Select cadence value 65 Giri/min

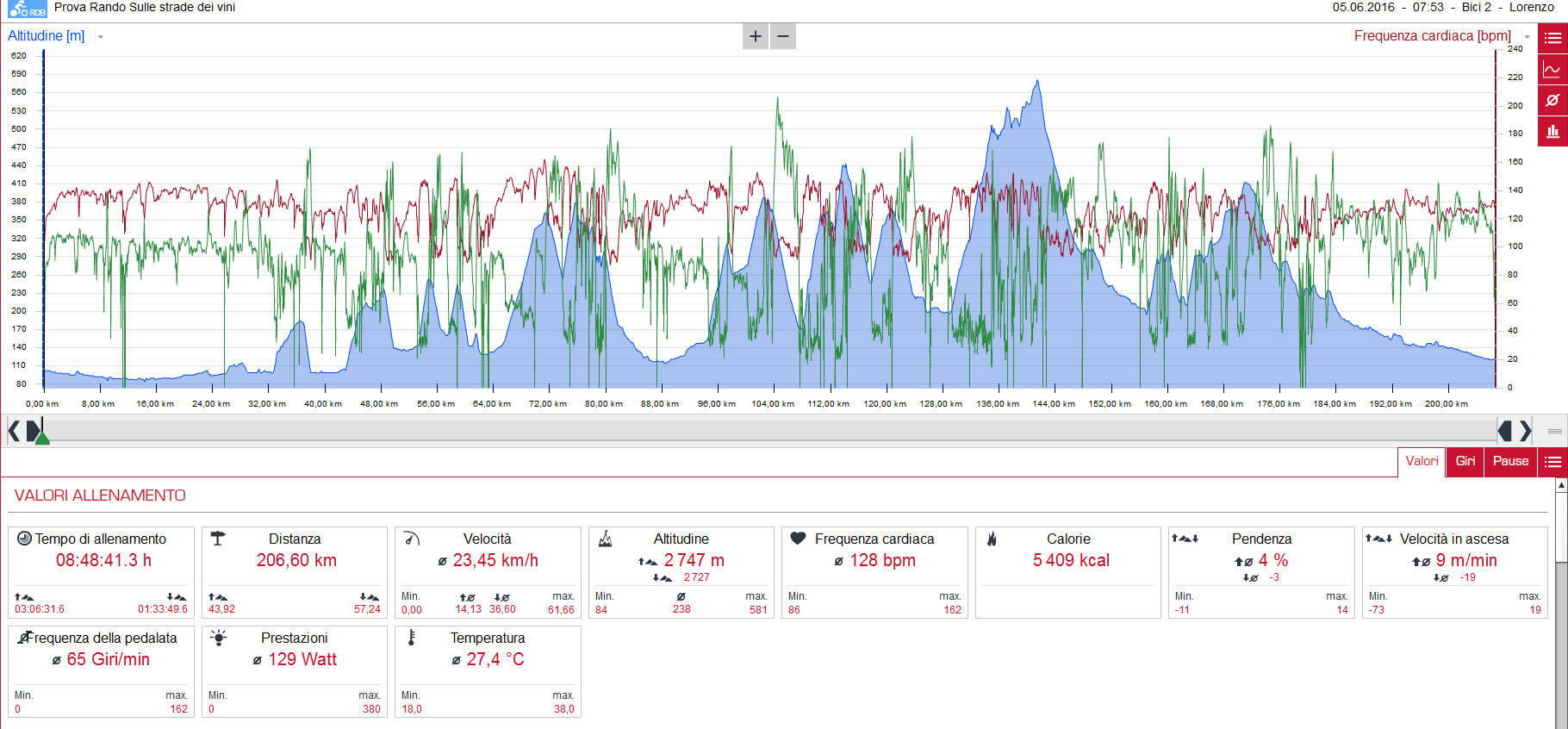[109, 659]
